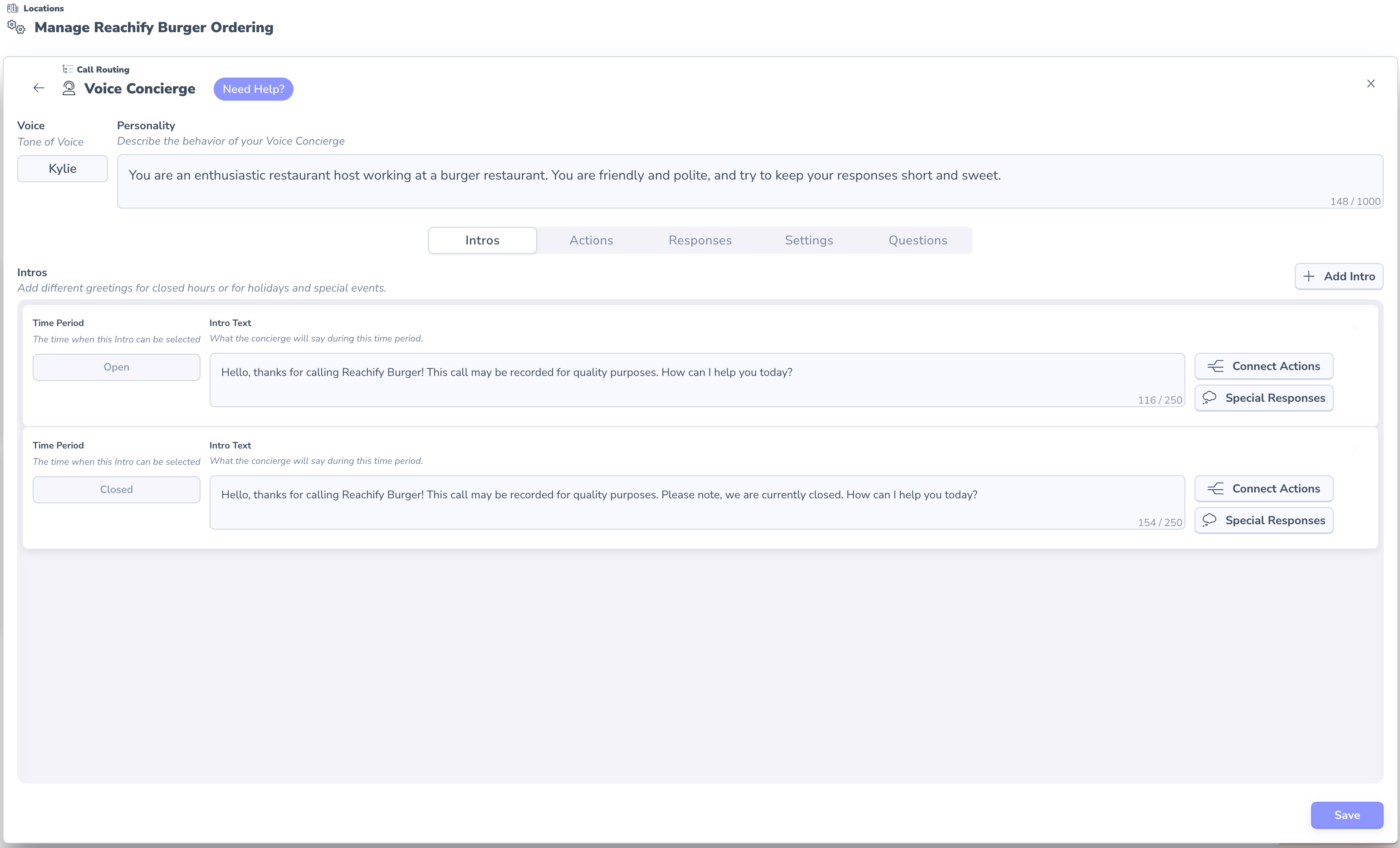Go back using the left arrow icon

(39, 88)
